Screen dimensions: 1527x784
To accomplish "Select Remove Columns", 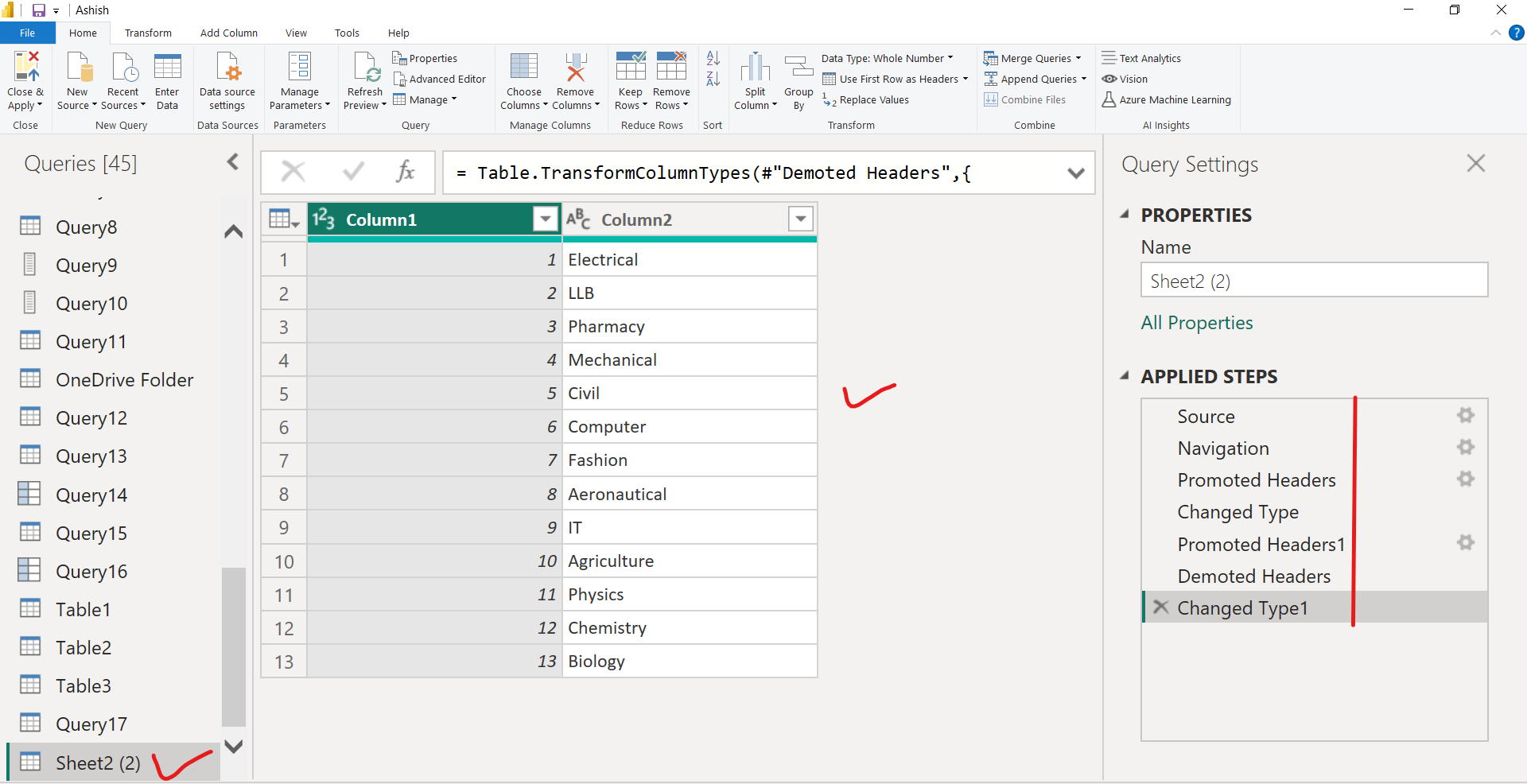I will tap(575, 80).
